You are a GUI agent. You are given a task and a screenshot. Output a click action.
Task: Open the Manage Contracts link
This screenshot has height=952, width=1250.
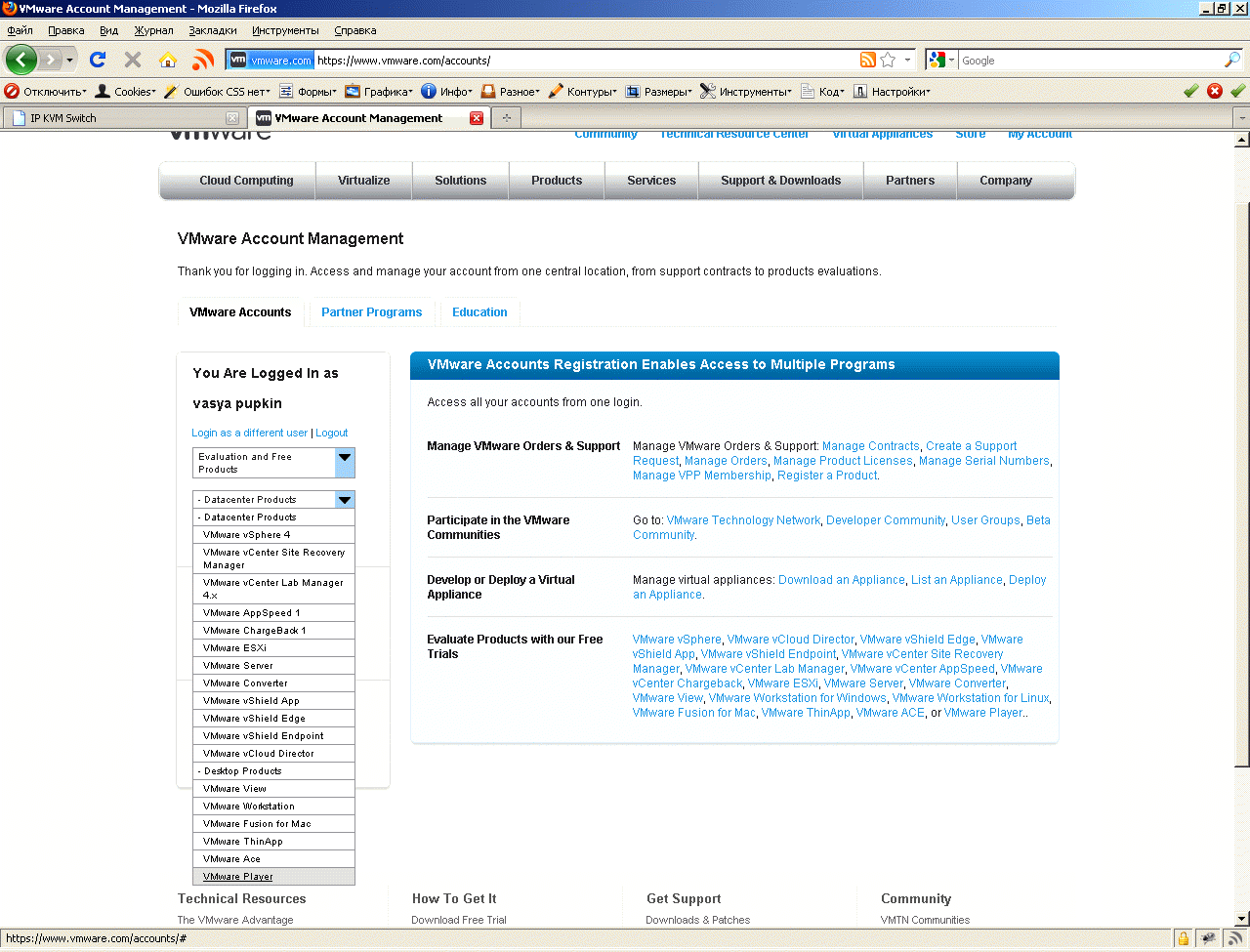pyautogui.click(x=871, y=446)
